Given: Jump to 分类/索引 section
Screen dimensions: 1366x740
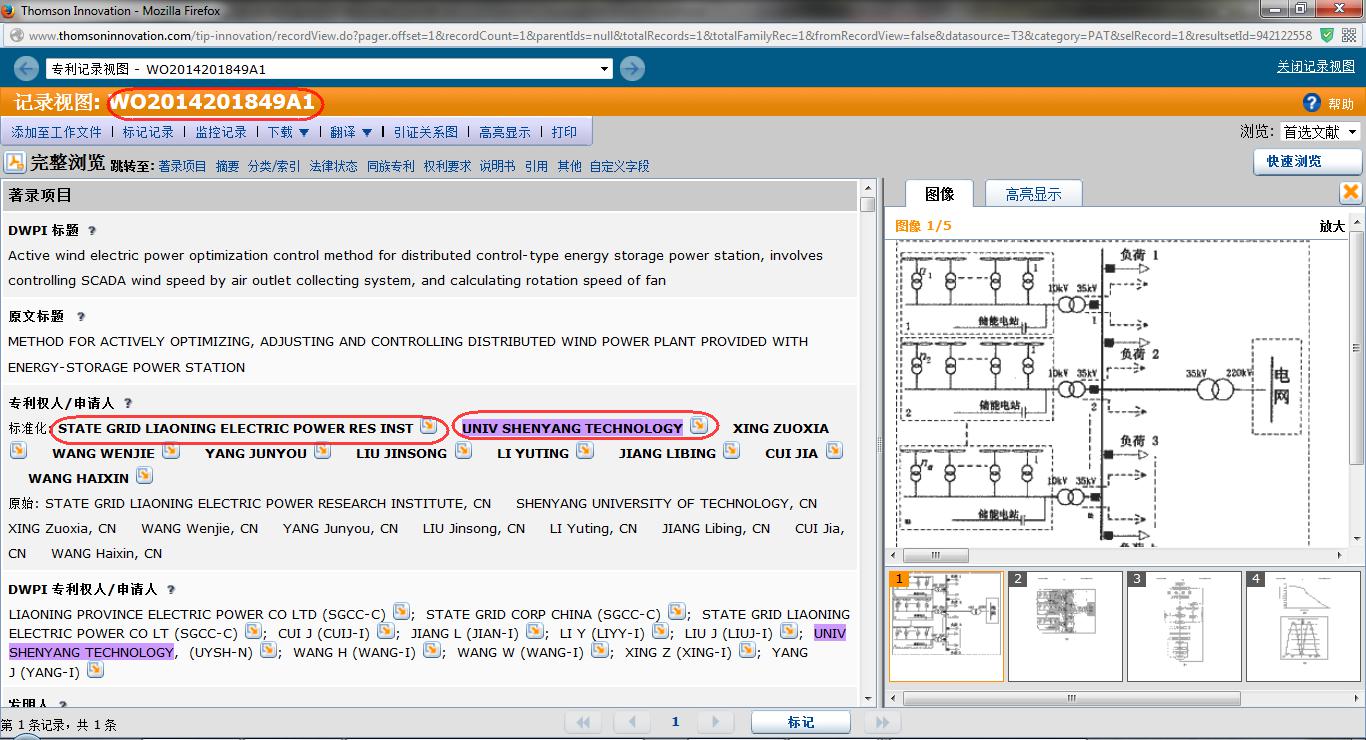Looking at the screenshot, I should click(x=274, y=166).
